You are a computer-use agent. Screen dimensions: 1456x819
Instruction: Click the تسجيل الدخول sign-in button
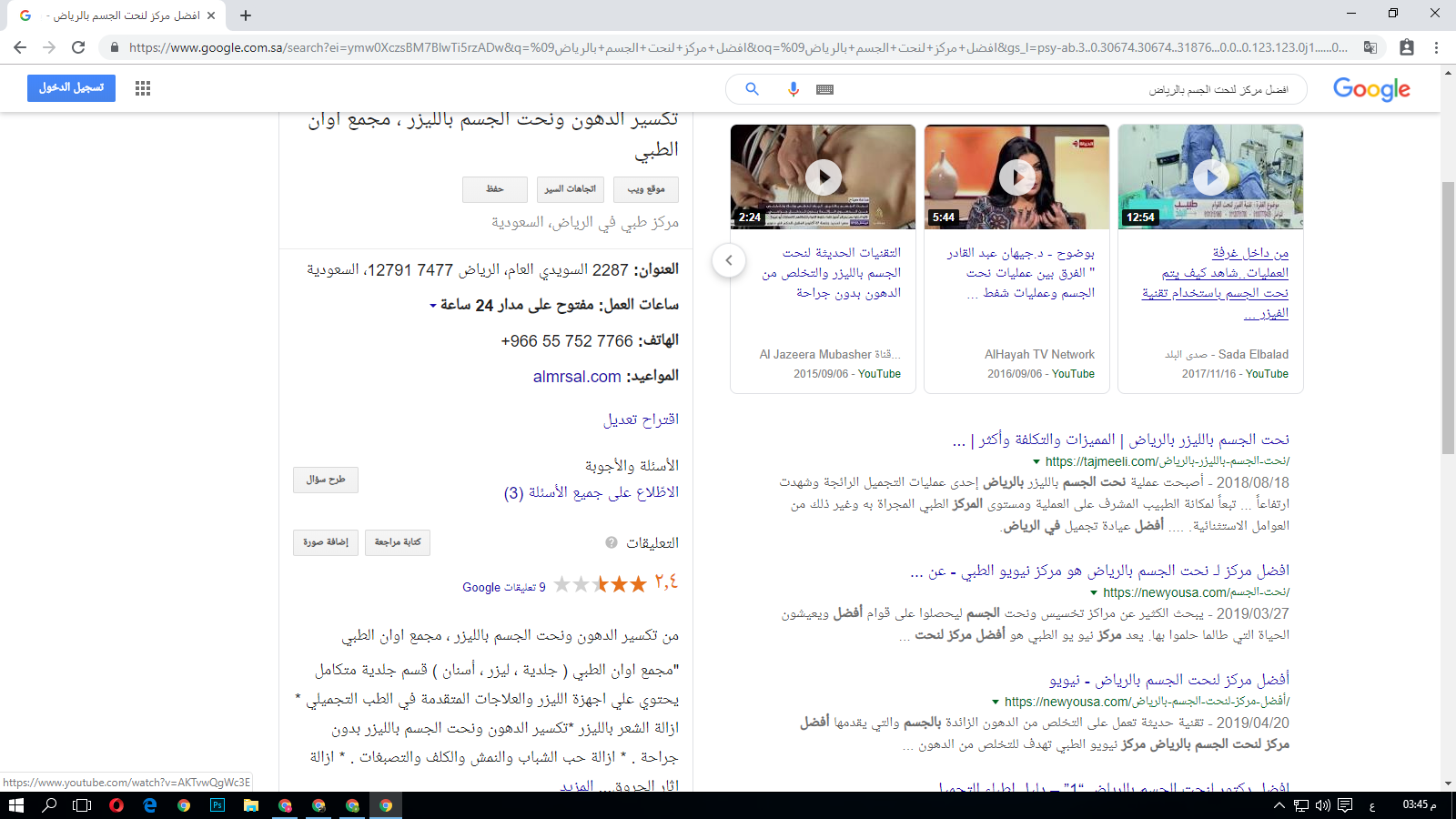click(x=71, y=88)
